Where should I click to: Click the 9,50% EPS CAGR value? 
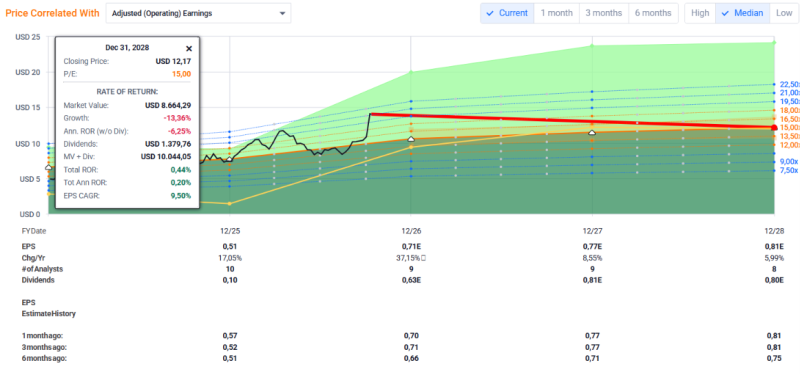(182, 195)
